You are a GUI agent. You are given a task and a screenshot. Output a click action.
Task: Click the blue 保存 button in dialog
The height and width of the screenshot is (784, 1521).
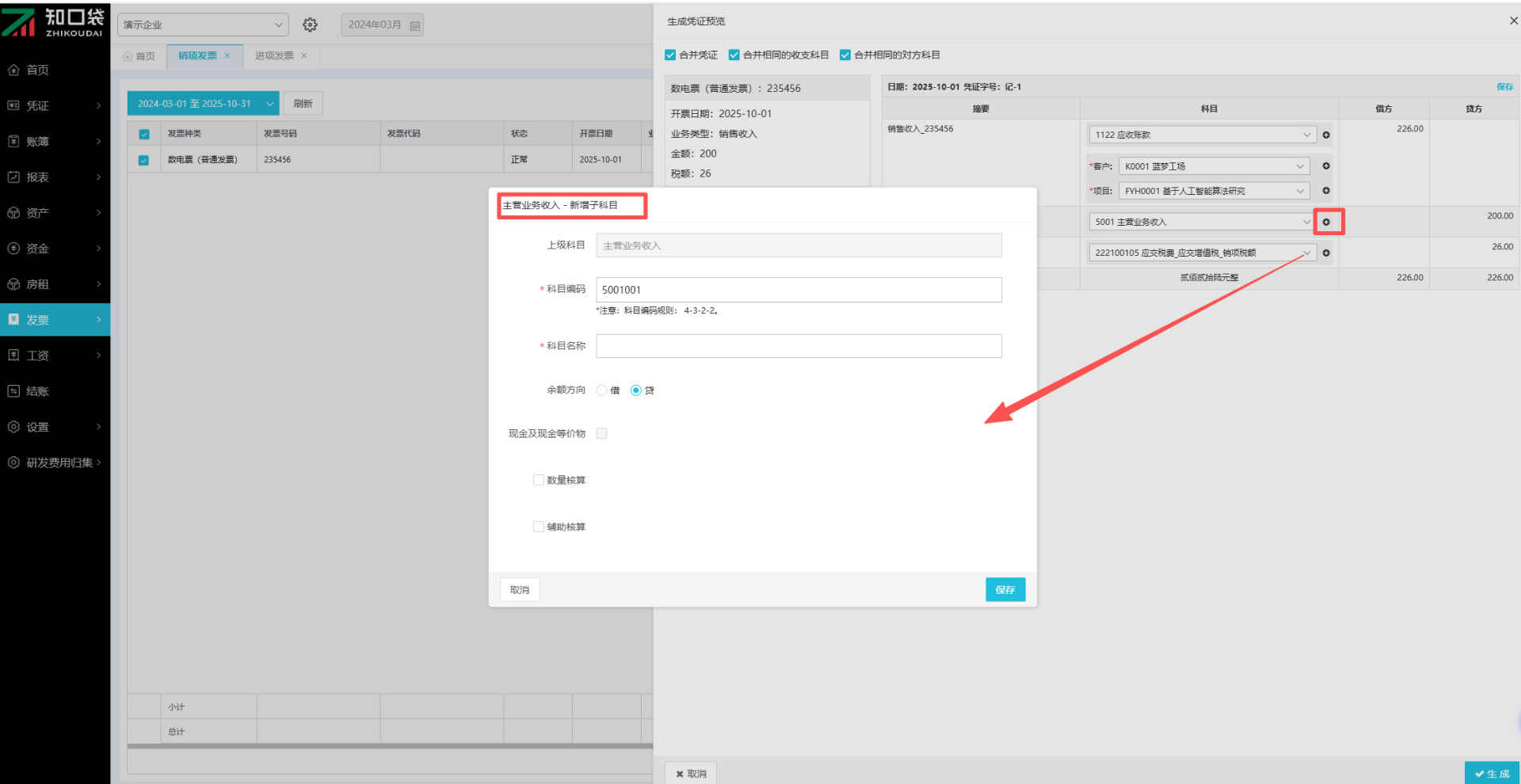point(1004,589)
